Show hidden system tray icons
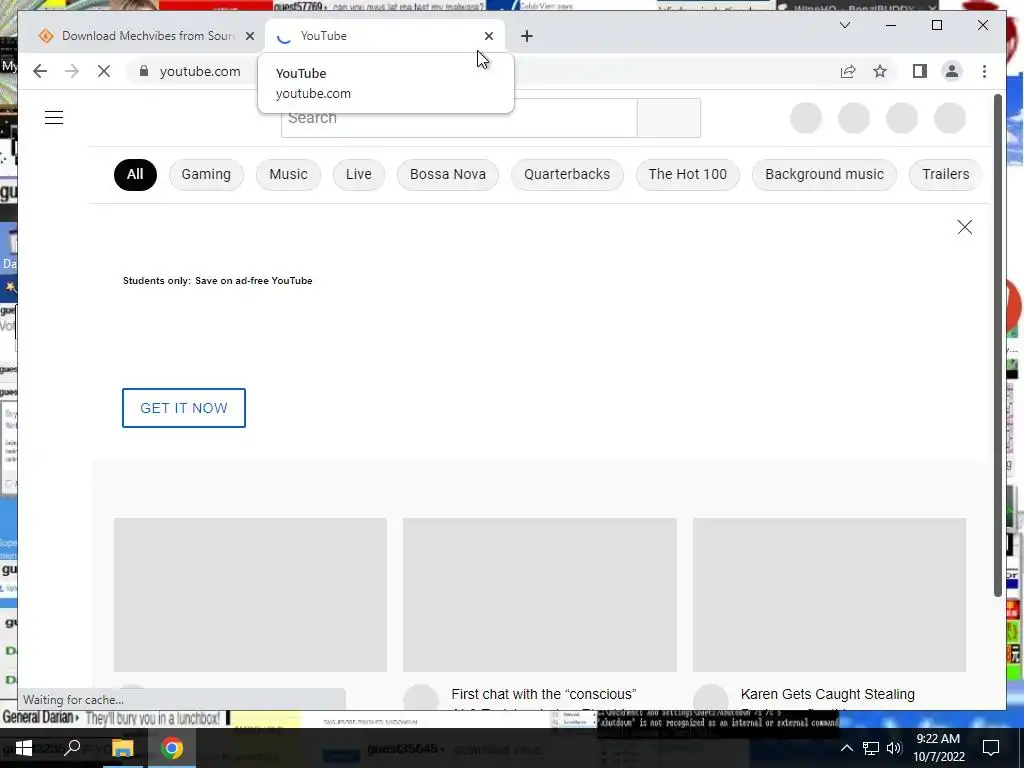 pos(846,748)
